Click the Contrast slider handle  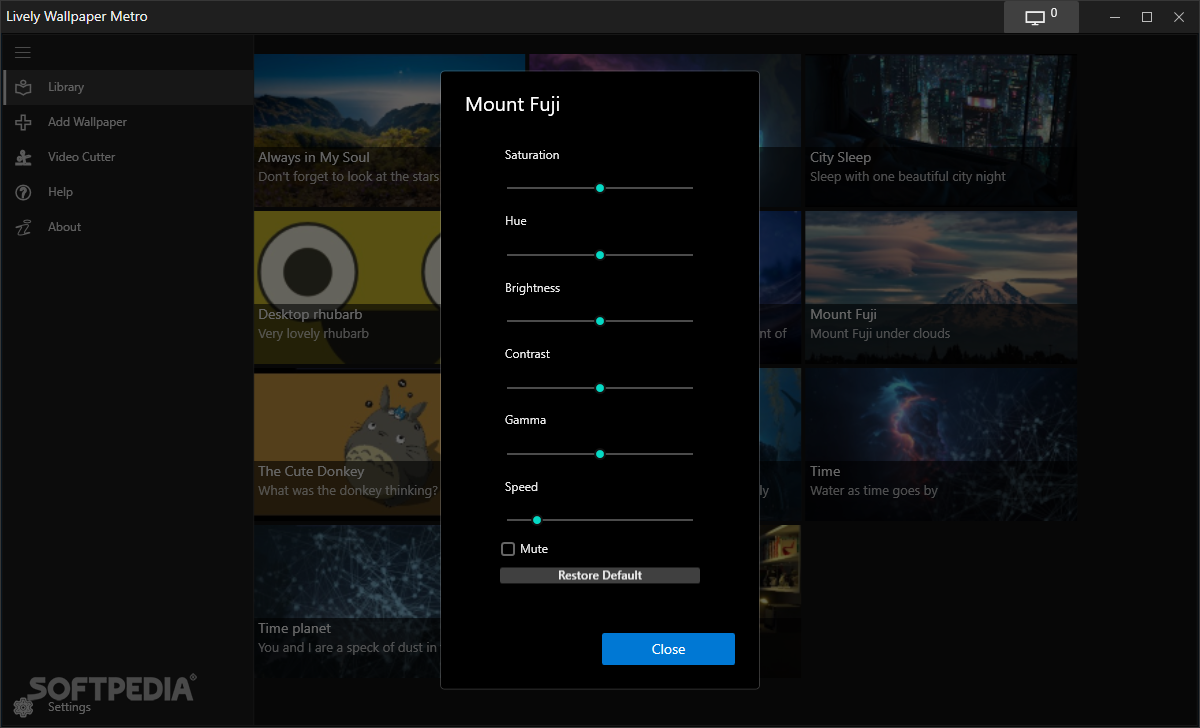click(x=600, y=388)
